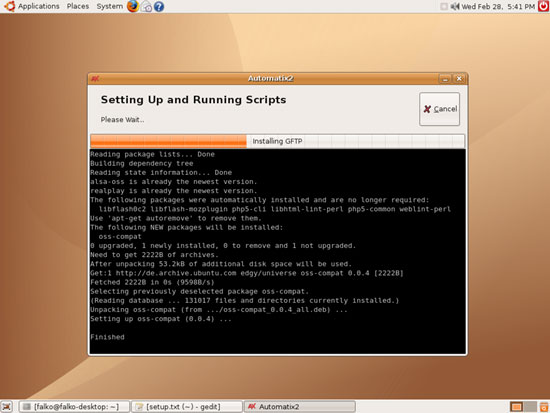Screen dimensions: 550x413
Task: Open the blue Help question-mark icon
Action: click(159, 7)
